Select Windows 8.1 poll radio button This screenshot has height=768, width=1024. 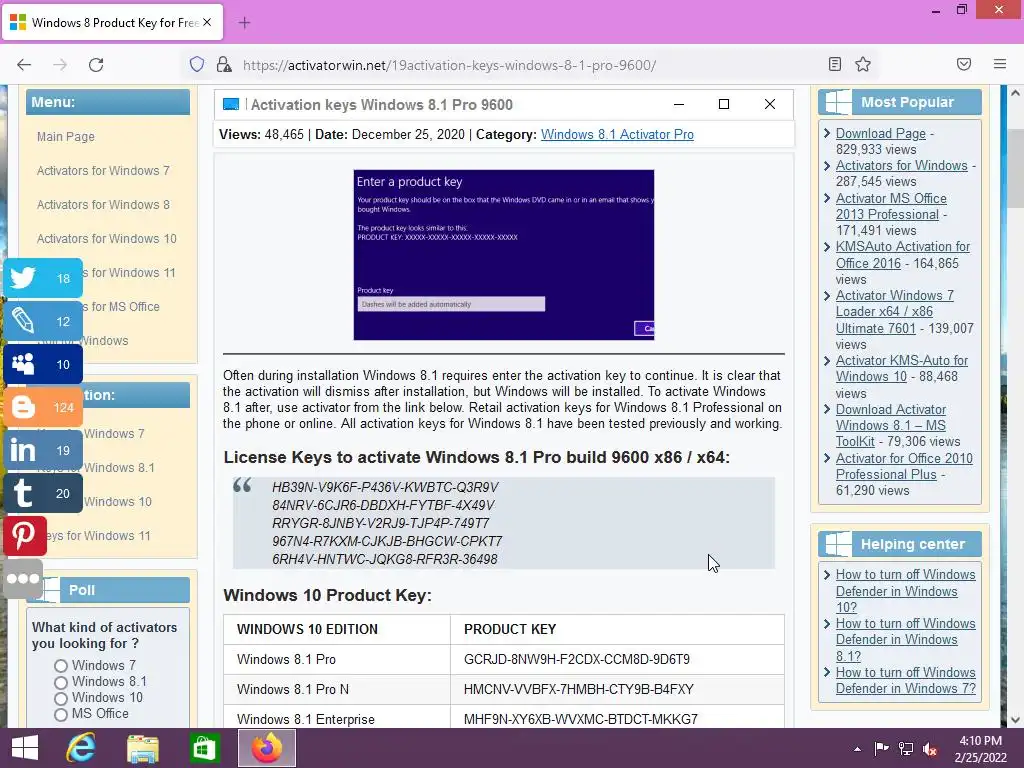pos(61,682)
